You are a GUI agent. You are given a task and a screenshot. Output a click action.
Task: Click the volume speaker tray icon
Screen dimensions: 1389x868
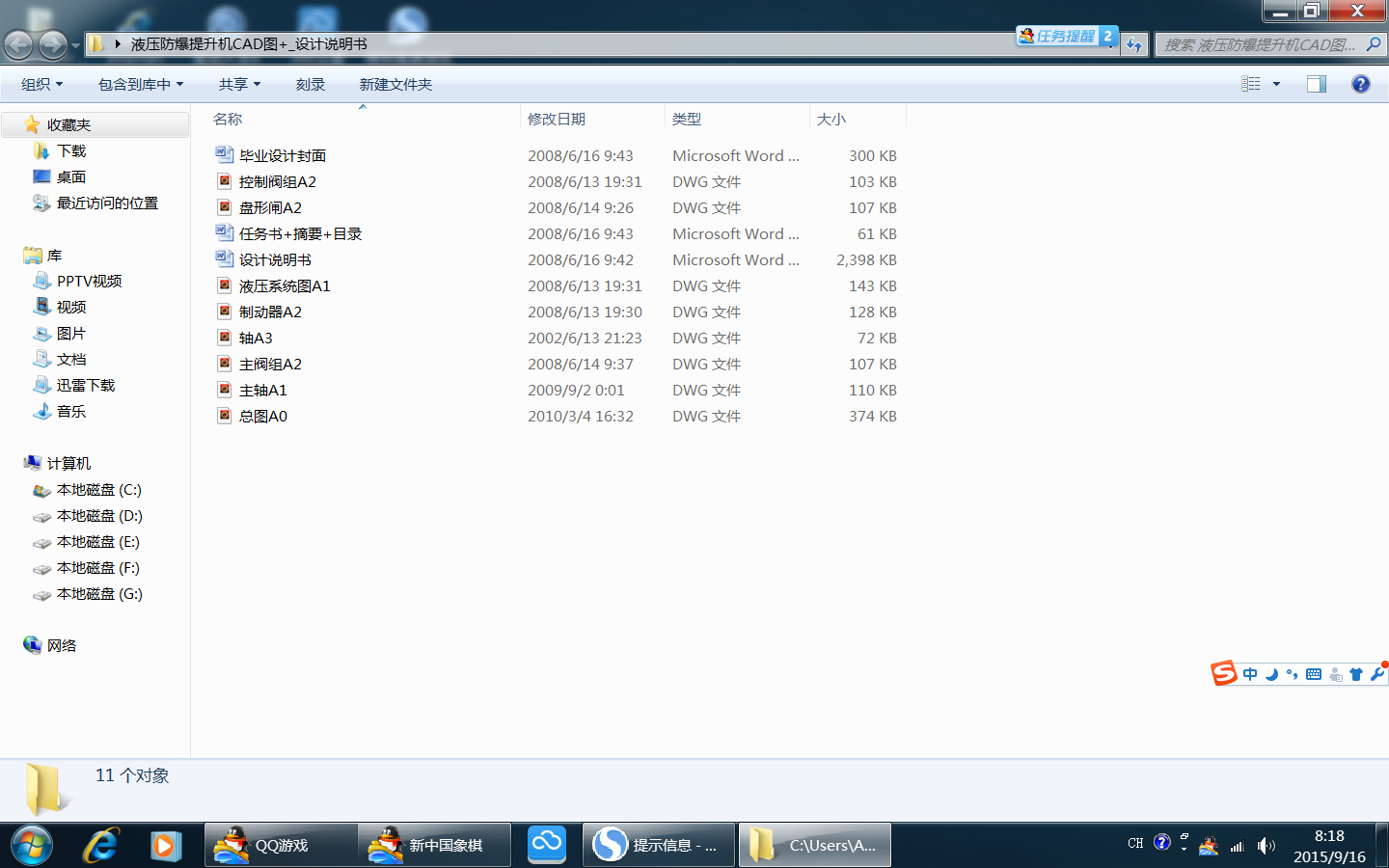tap(1266, 846)
